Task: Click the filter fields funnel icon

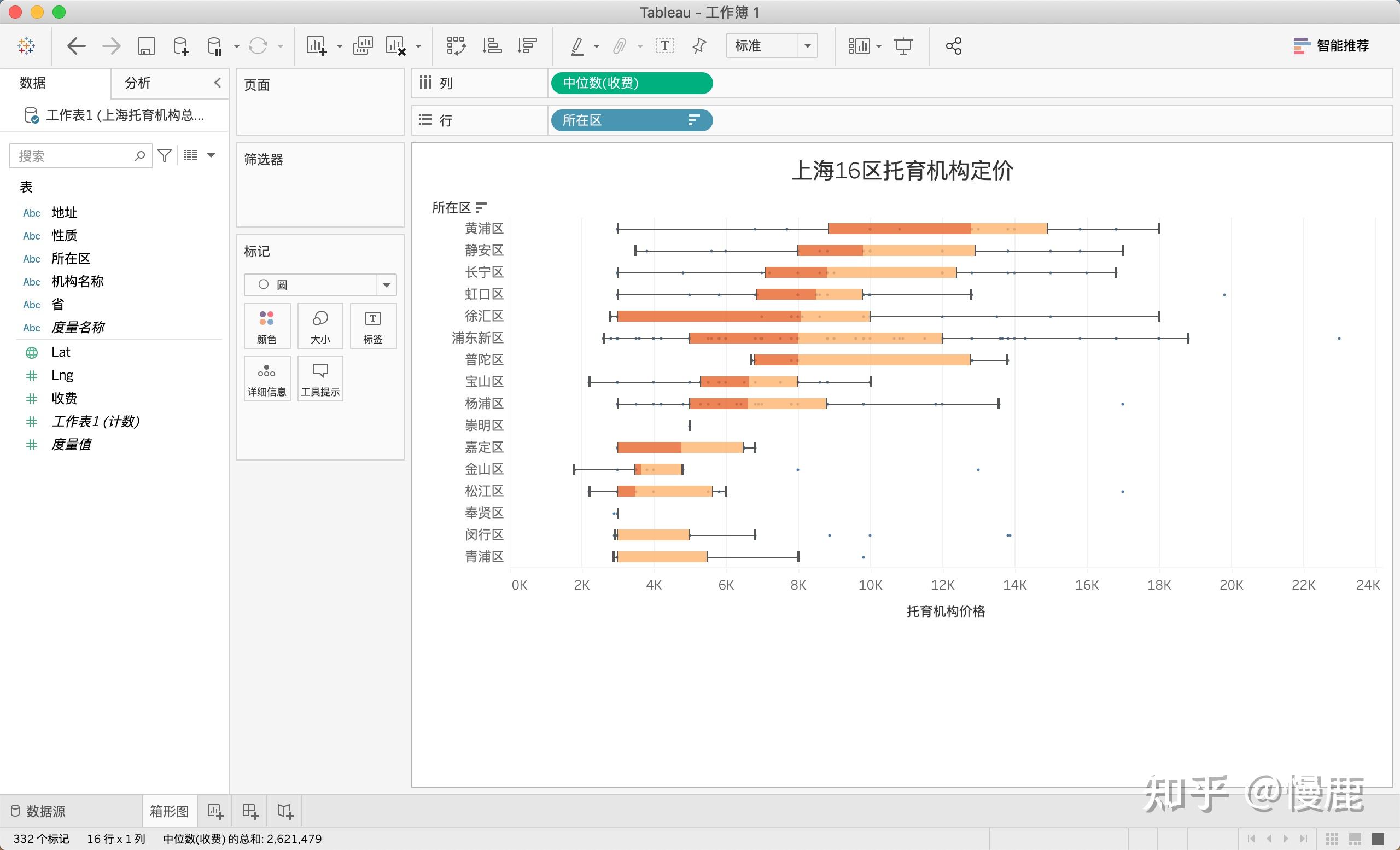Action: [x=165, y=155]
